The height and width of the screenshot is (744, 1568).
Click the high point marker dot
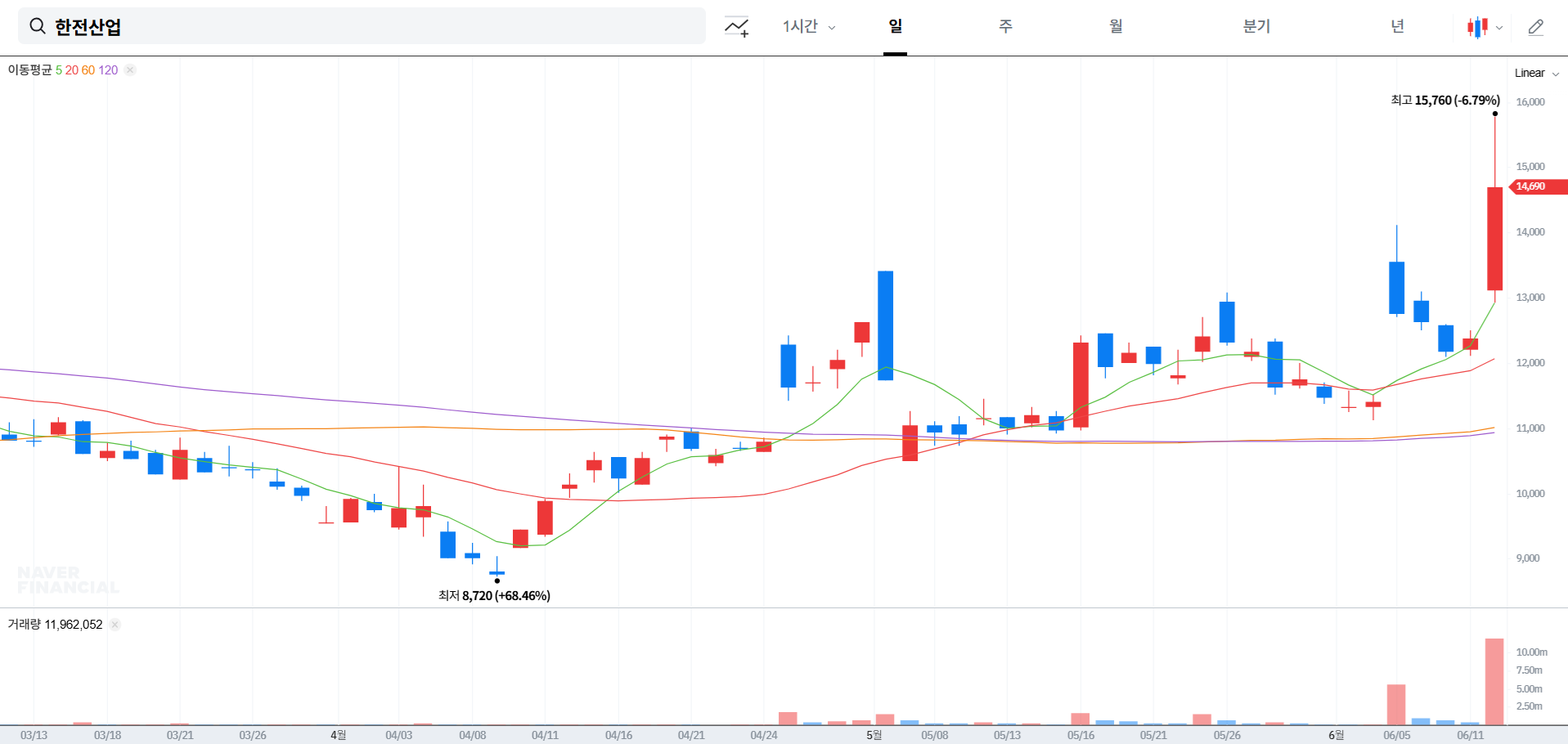[x=1495, y=114]
